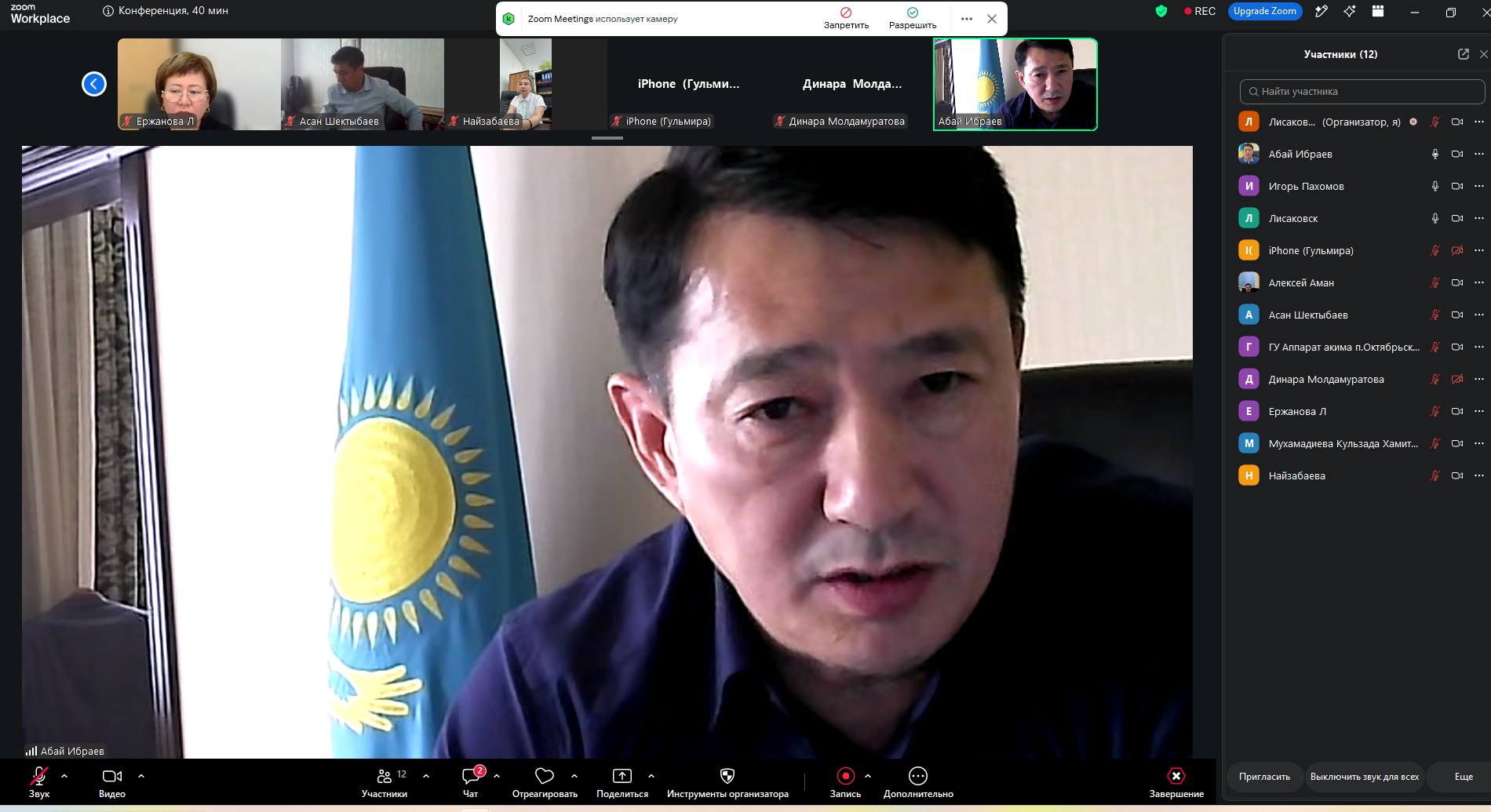The image size is (1491, 812).
Task: Expand participants options arrow next to Участники
Action: 426,776
